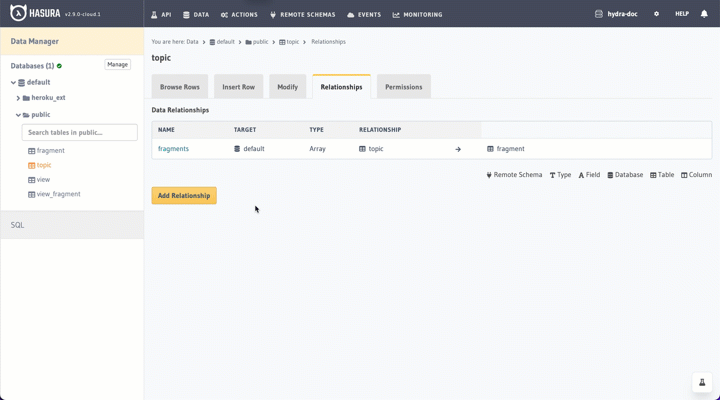The image size is (720, 400).
Task: Click the relationship arrow icon
Action: [x=458, y=149]
